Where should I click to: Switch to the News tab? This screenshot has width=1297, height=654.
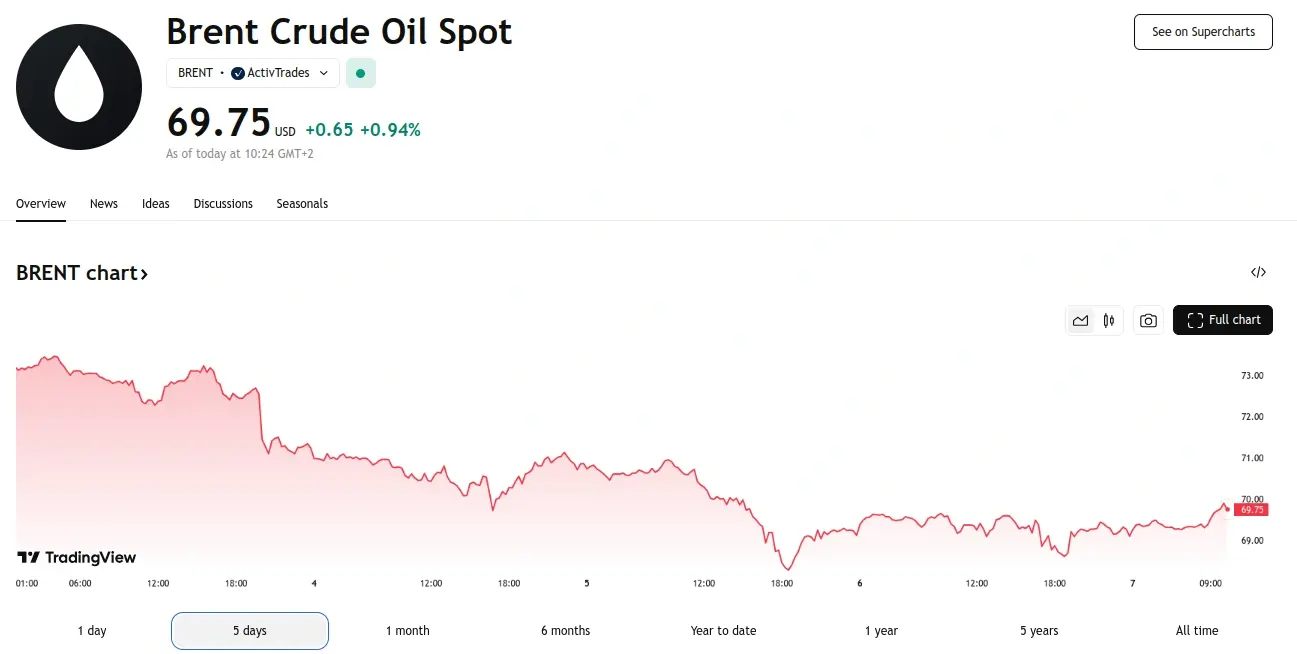pos(103,203)
